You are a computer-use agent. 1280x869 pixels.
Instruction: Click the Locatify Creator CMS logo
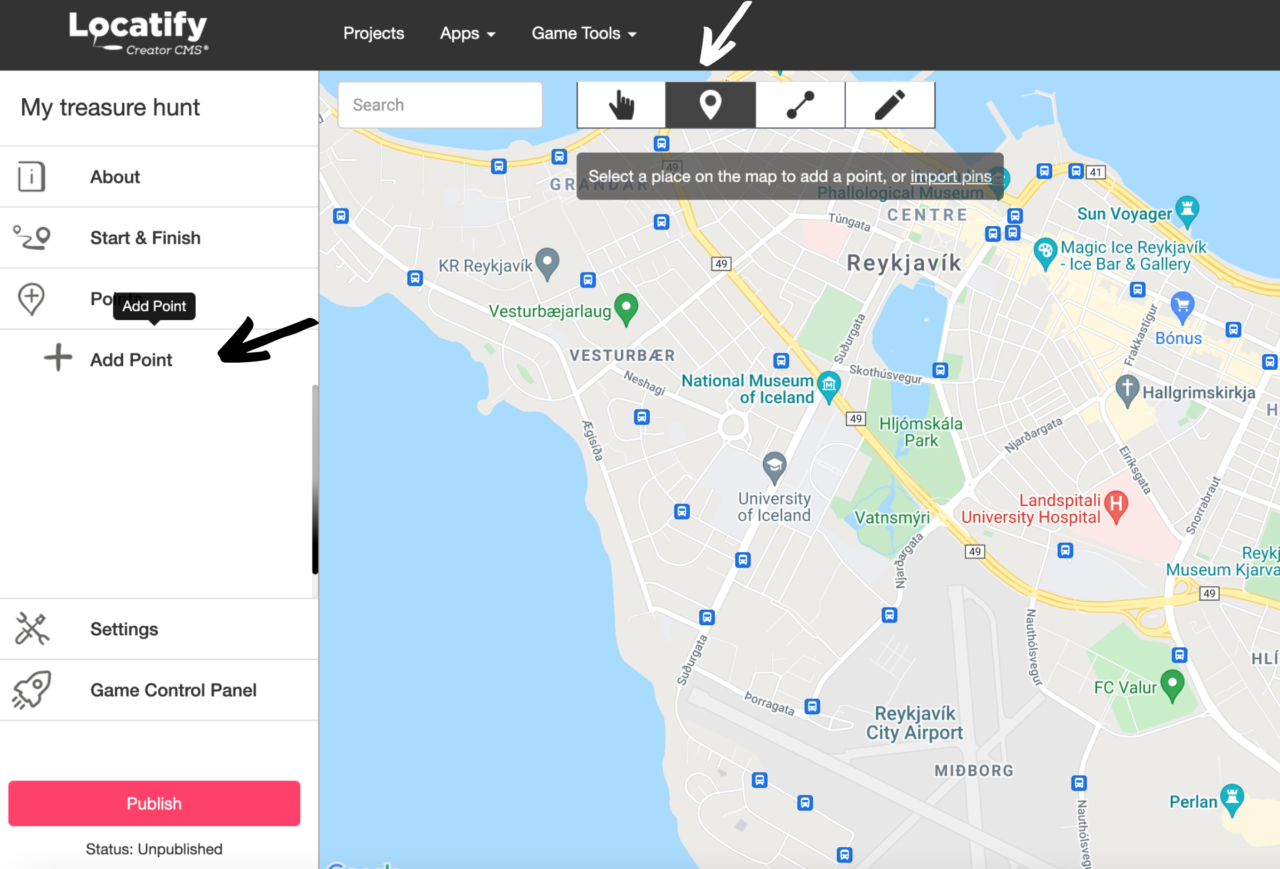[x=138, y=33]
